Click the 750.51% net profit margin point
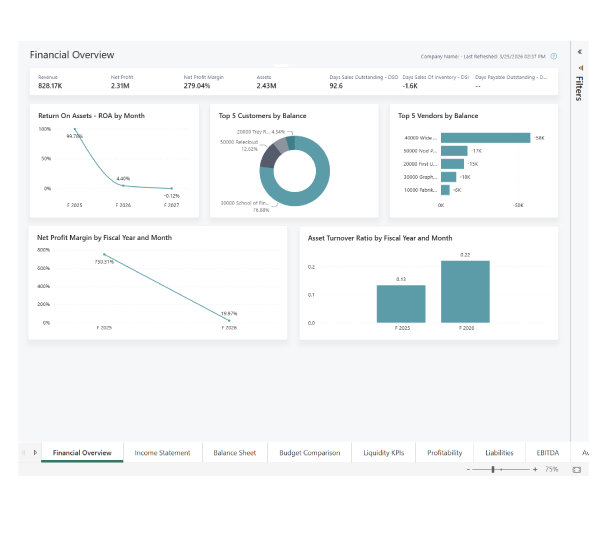This screenshot has width=607, height=542. [104, 254]
